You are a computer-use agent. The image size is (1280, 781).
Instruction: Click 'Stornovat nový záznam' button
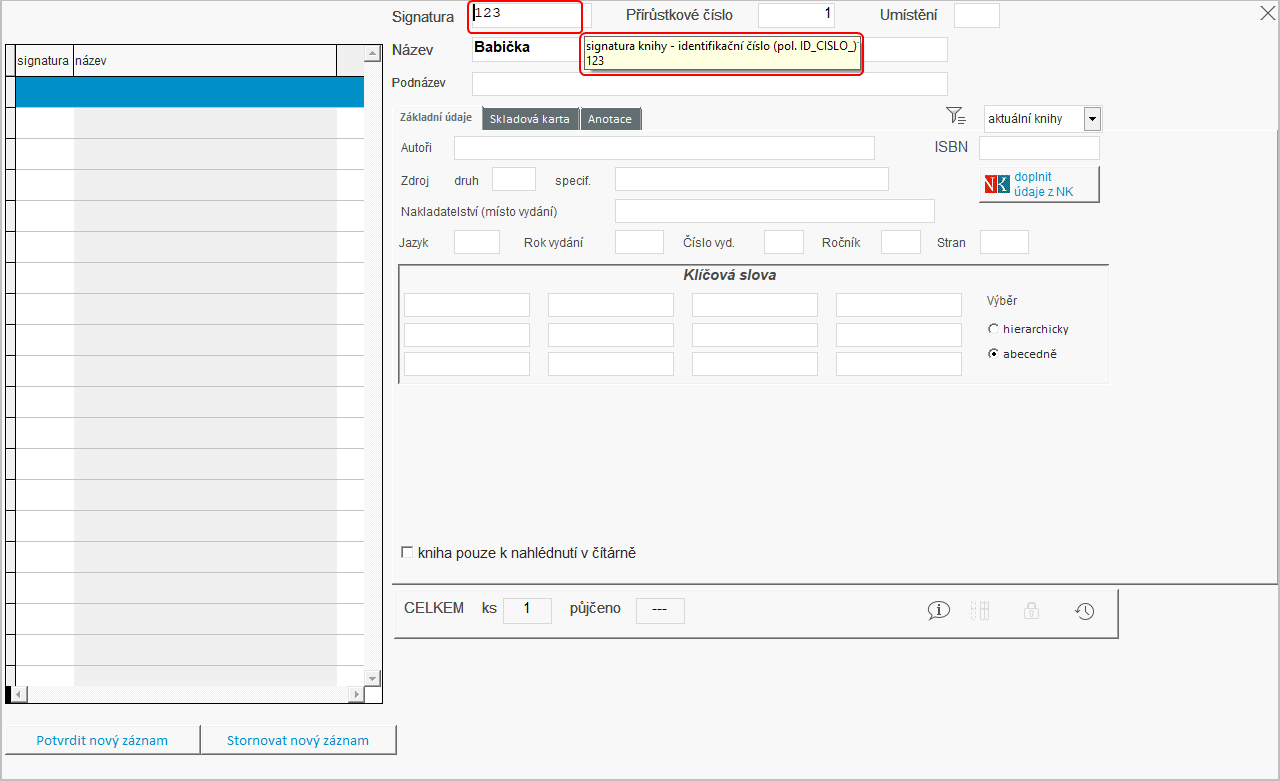point(298,741)
